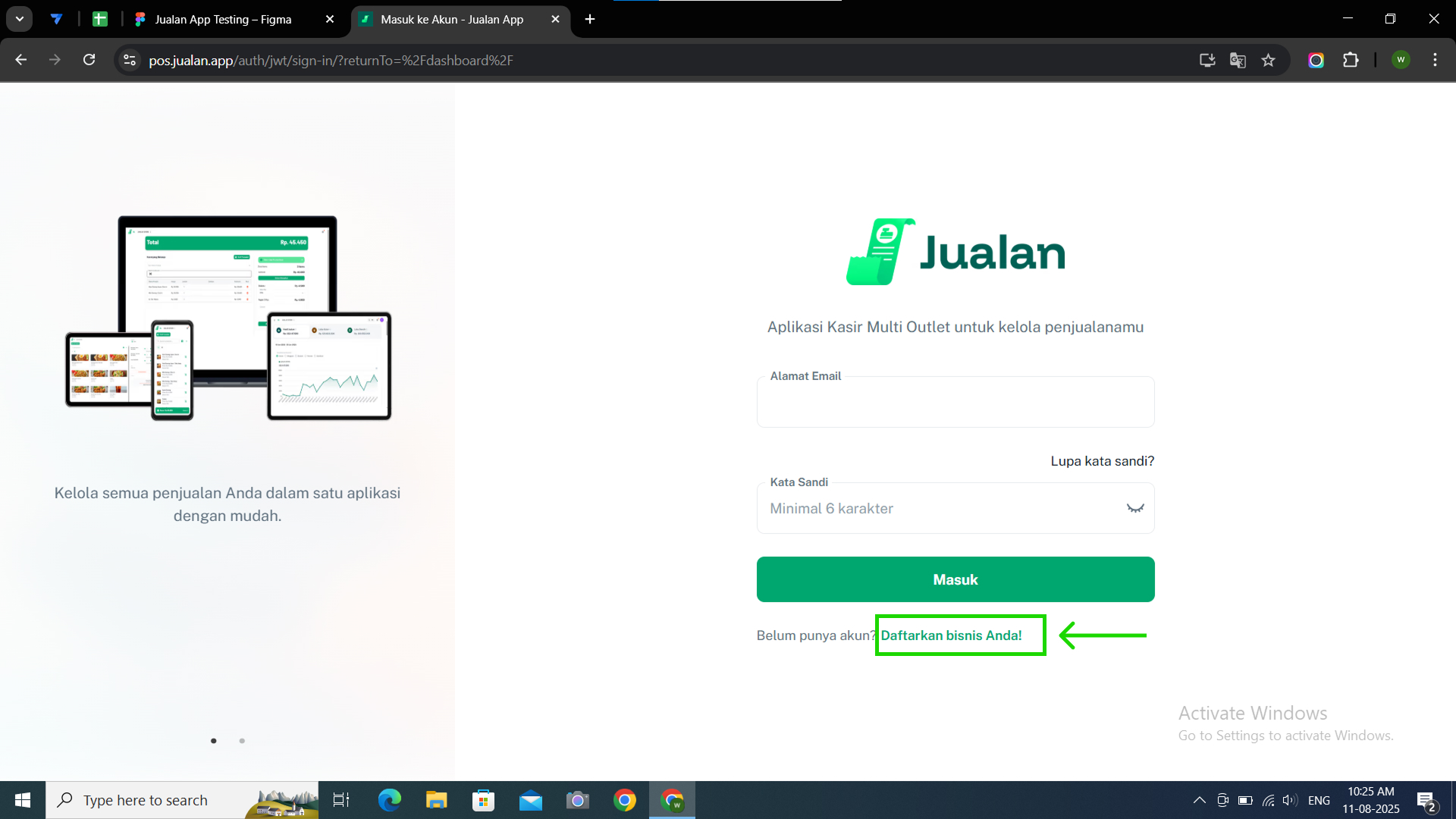Expand the tab search dropdown arrow
Viewport: 1456px width, 819px height.
pos(20,20)
